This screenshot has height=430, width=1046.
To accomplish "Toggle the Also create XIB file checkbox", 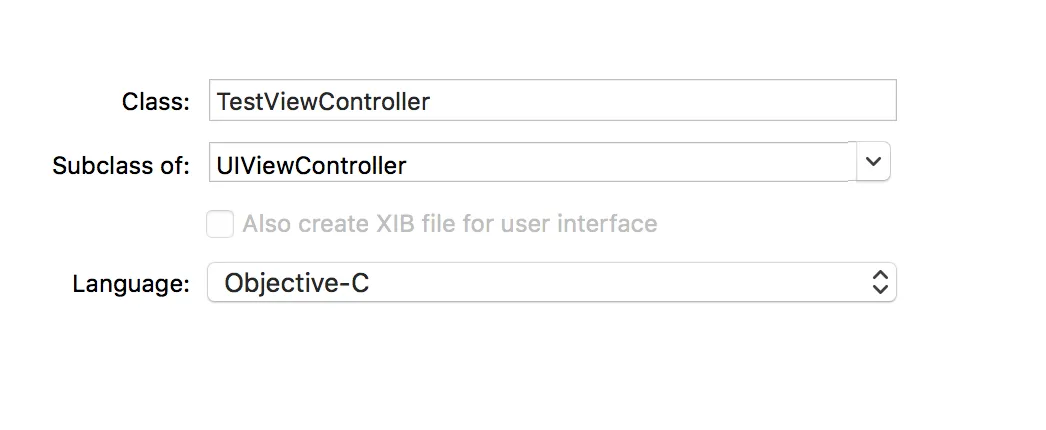I will [220, 224].
